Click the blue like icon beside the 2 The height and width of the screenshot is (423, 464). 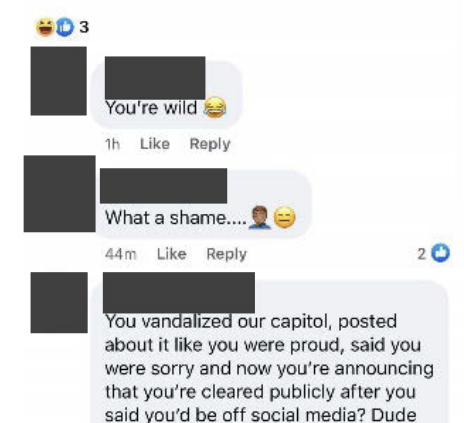point(441,253)
